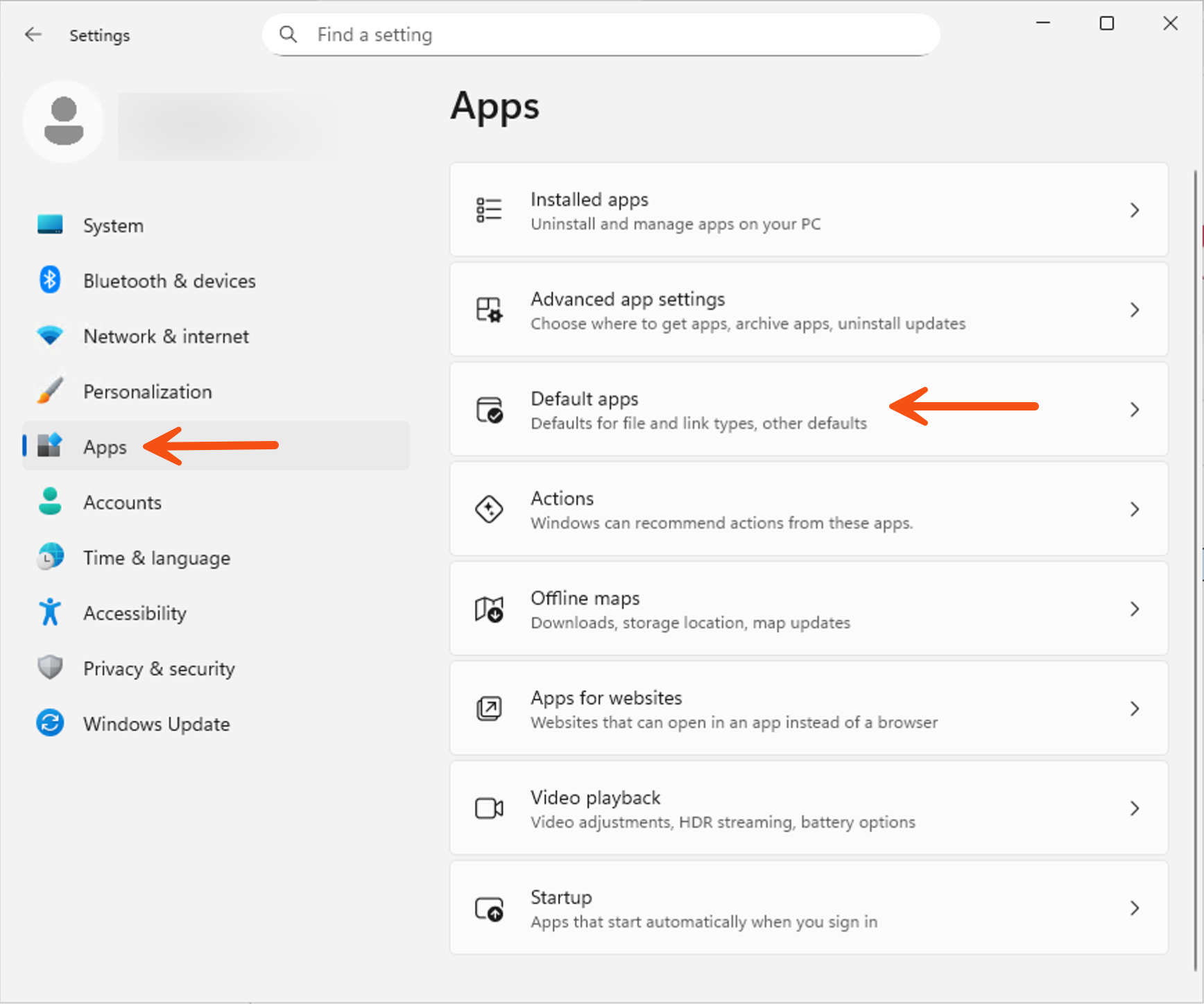Image resolution: width=1204 pixels, height=1004 pixels.
Task: Open Installed apps settings
Action: 809,210
